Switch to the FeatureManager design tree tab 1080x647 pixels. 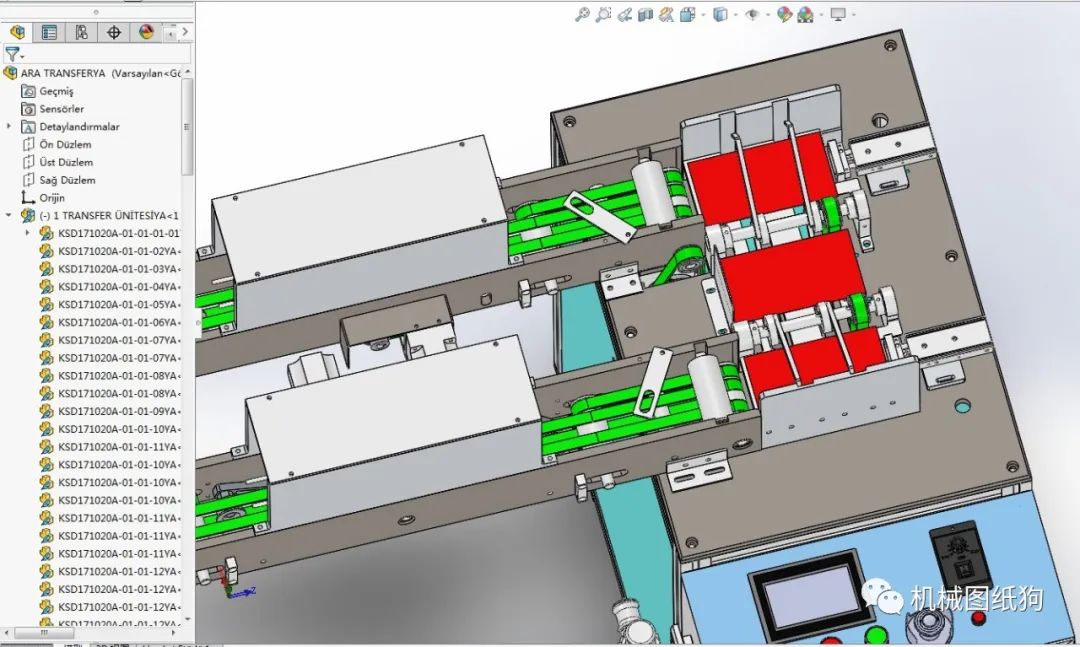(17, 32)
